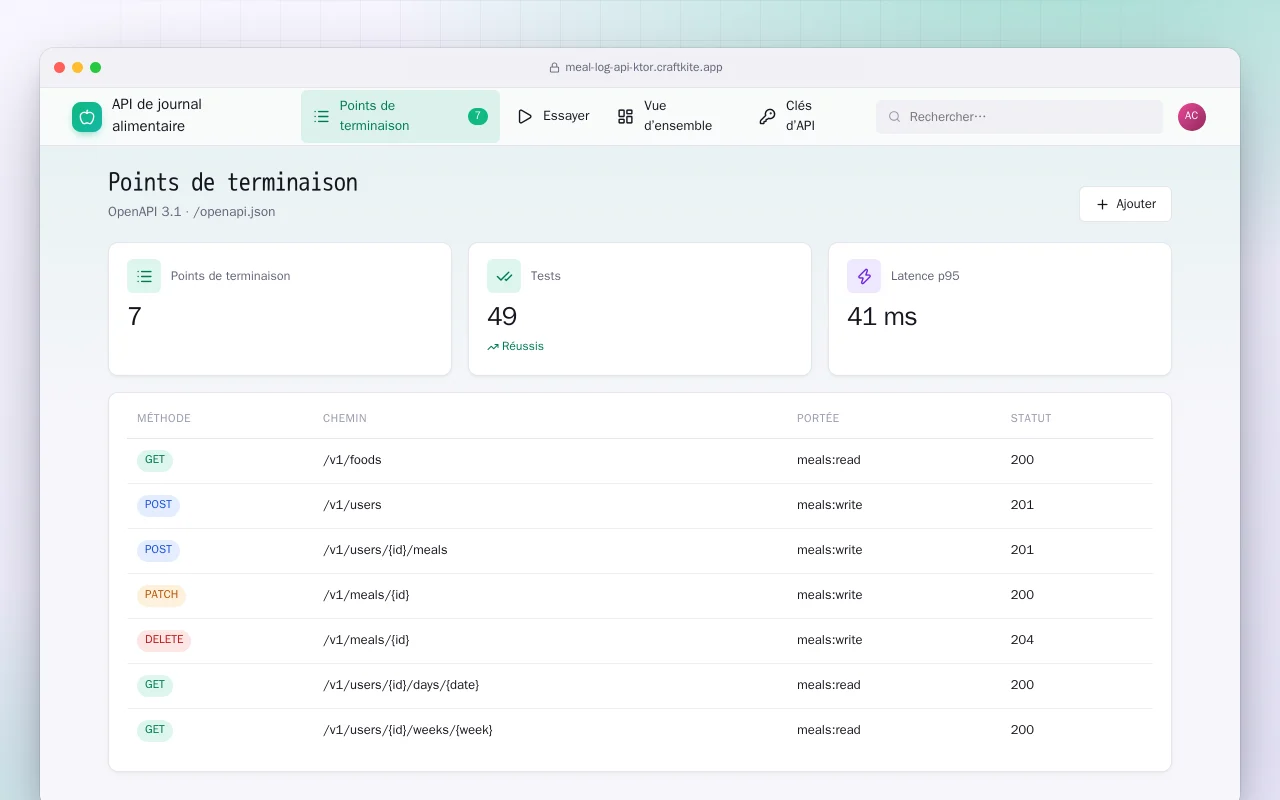Click the green apple app logo
This screenshot has height=800, width=1280.
[x=87, y=117]
